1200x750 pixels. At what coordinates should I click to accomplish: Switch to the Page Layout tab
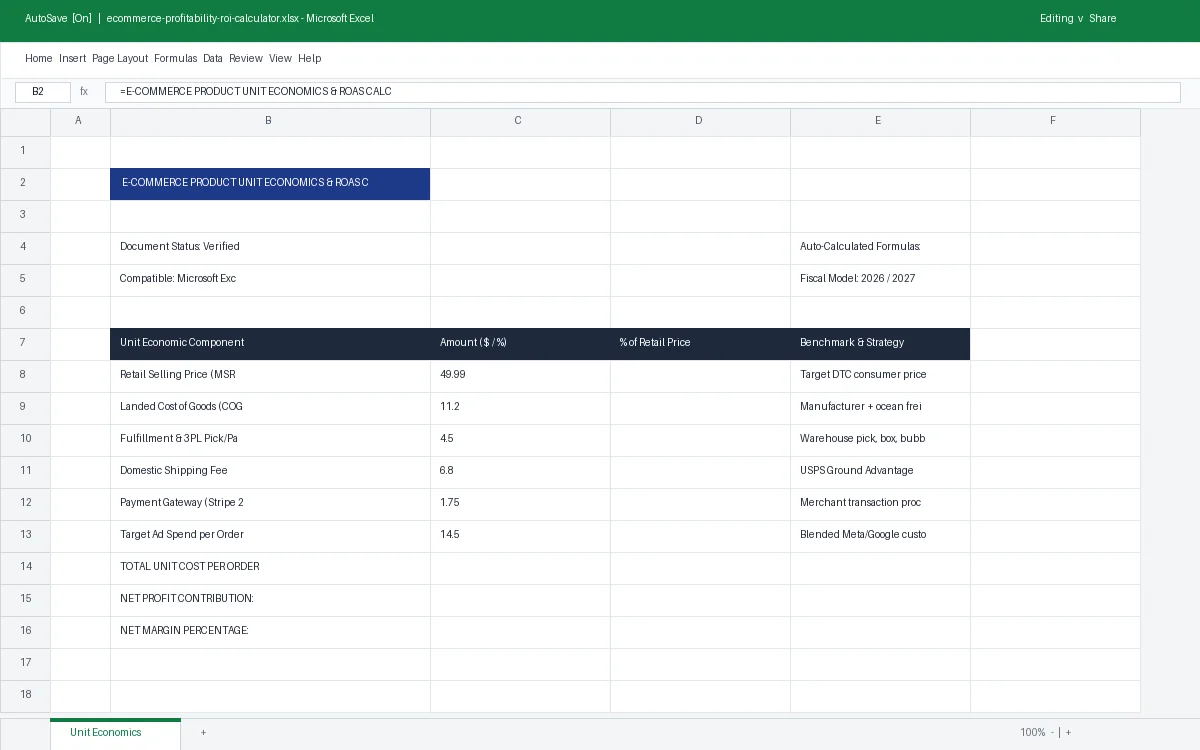coord(120,58)
